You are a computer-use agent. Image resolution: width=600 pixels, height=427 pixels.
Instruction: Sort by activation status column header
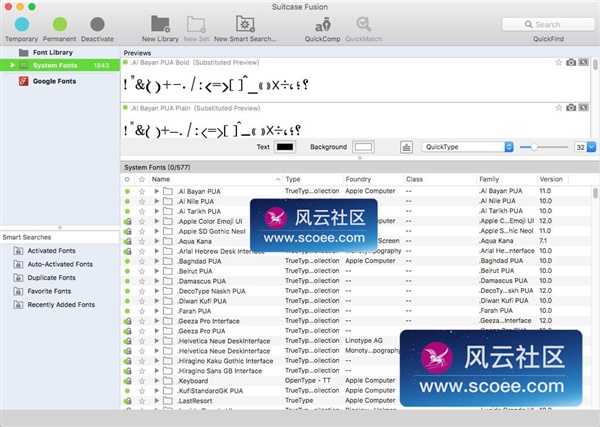pyautogui.click(x=127, y=179)
